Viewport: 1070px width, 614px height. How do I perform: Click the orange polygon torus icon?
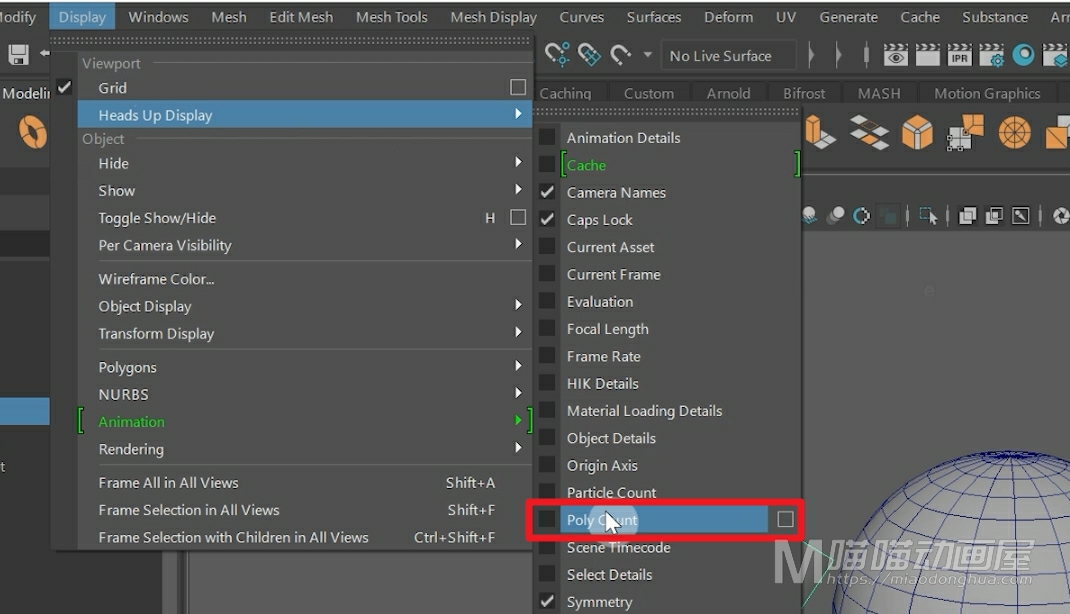click(x=32, y=132)
